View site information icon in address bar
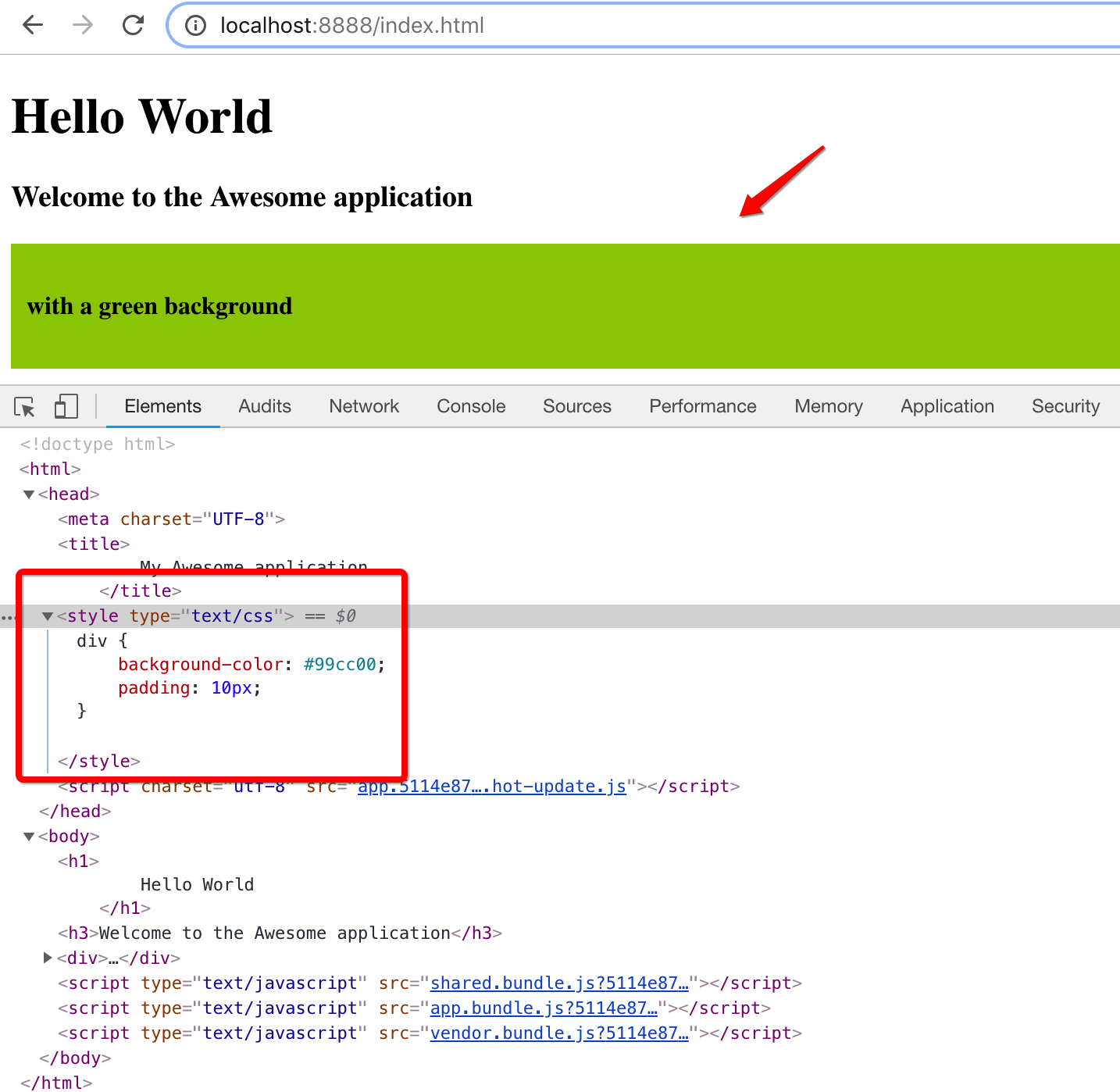The image size is (1120, 1092). (195, 26)
